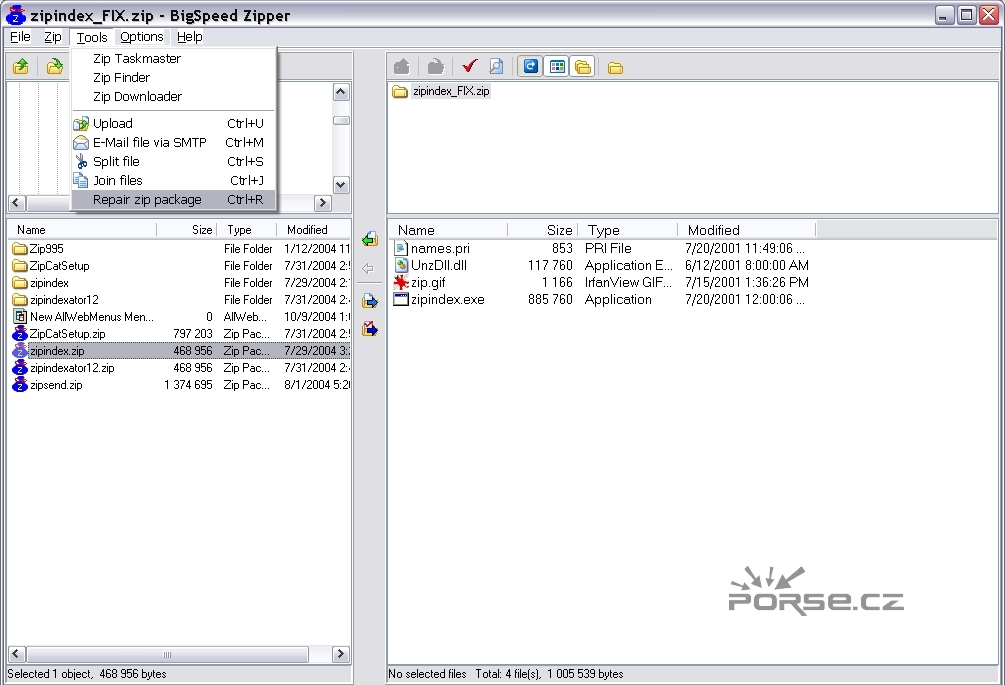Select the zipindex folder row
This screenshot has width=1005, height=685.
[181, 283]
